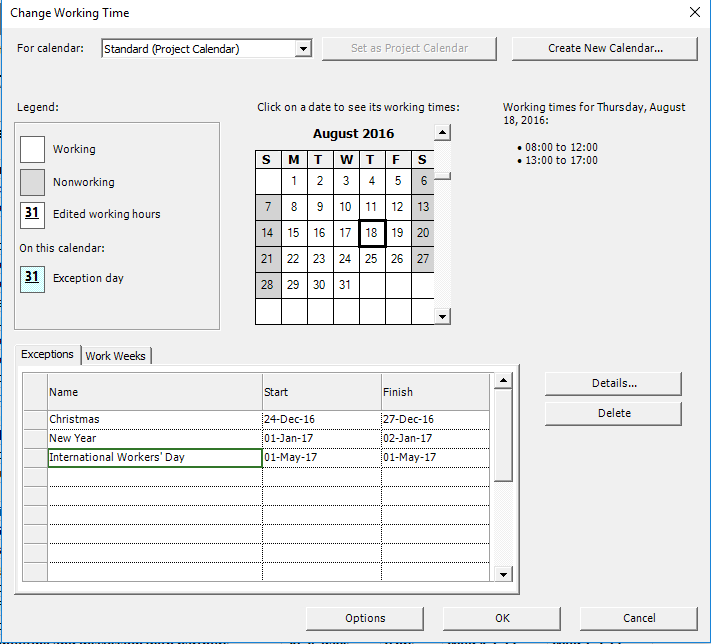The height and width of the screenshot is (644, 711).
Task: Open the Options dialog
Action: pyautogui.click(x=365, y=618)
